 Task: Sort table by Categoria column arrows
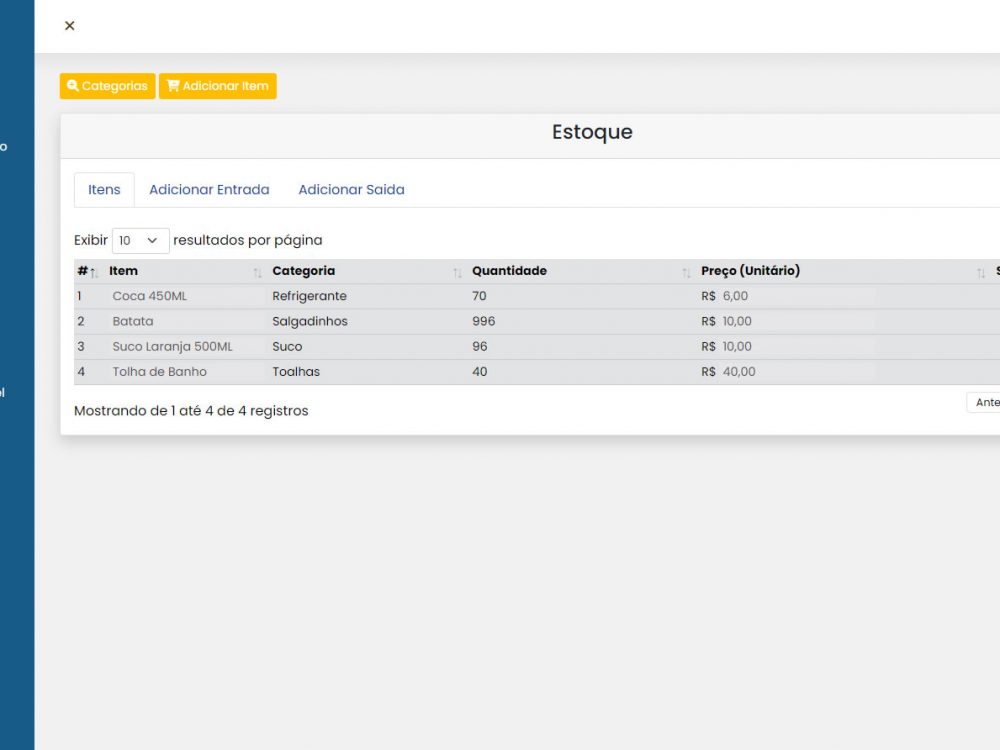(x=457, y=272)
